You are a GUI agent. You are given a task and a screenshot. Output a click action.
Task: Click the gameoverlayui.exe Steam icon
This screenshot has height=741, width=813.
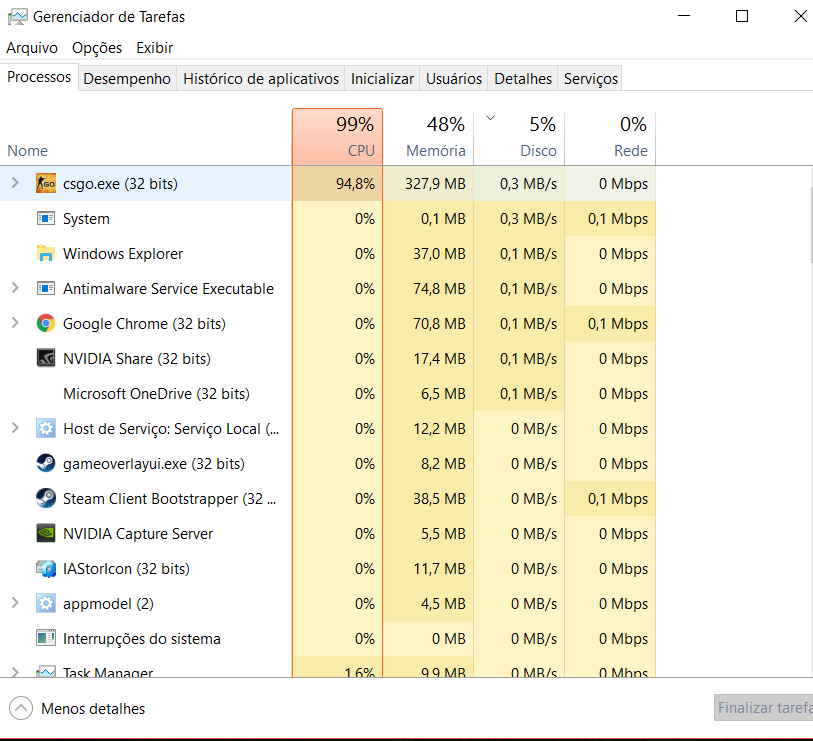(x=46, y=464)
